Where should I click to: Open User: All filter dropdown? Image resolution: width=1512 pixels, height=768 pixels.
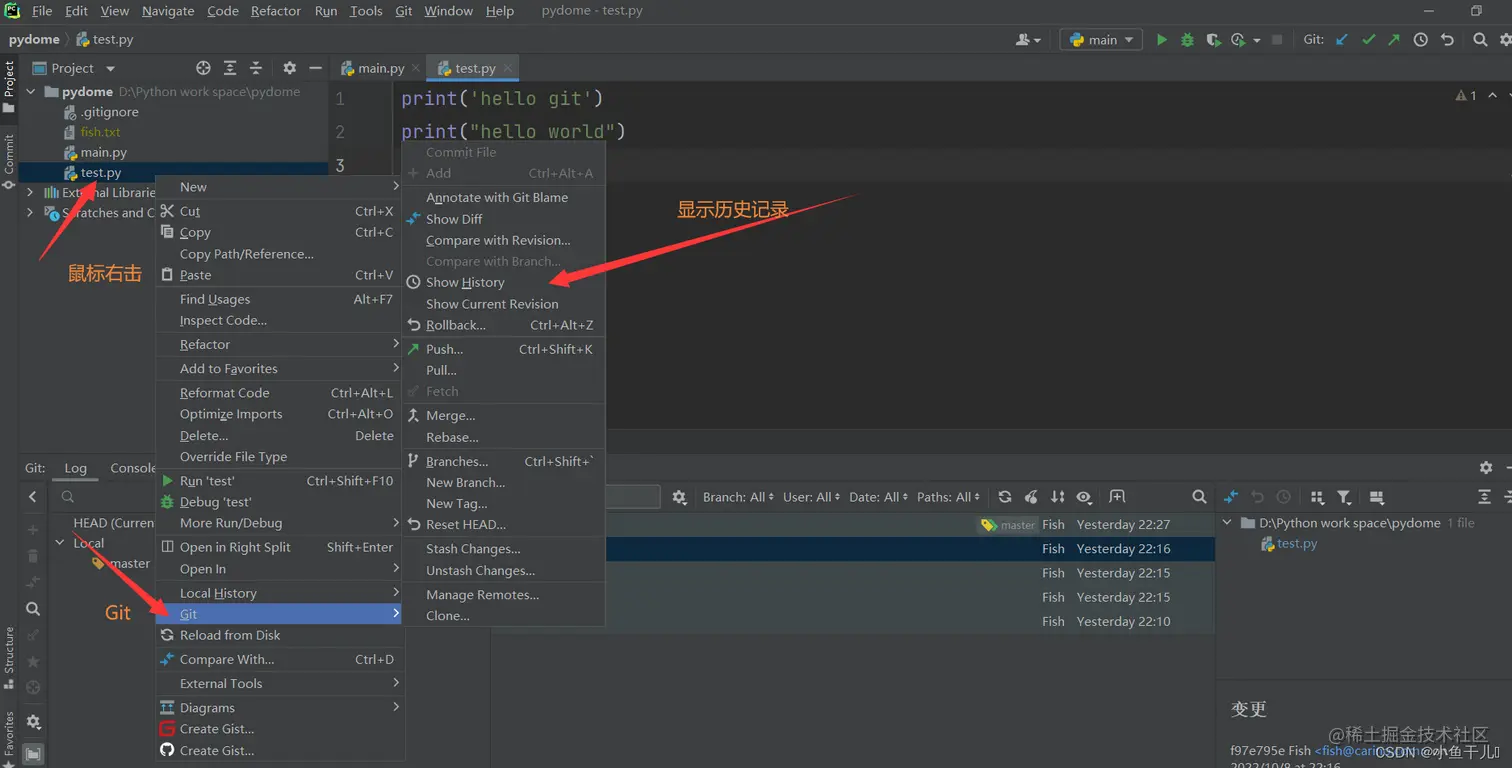(x=811, y=497)
